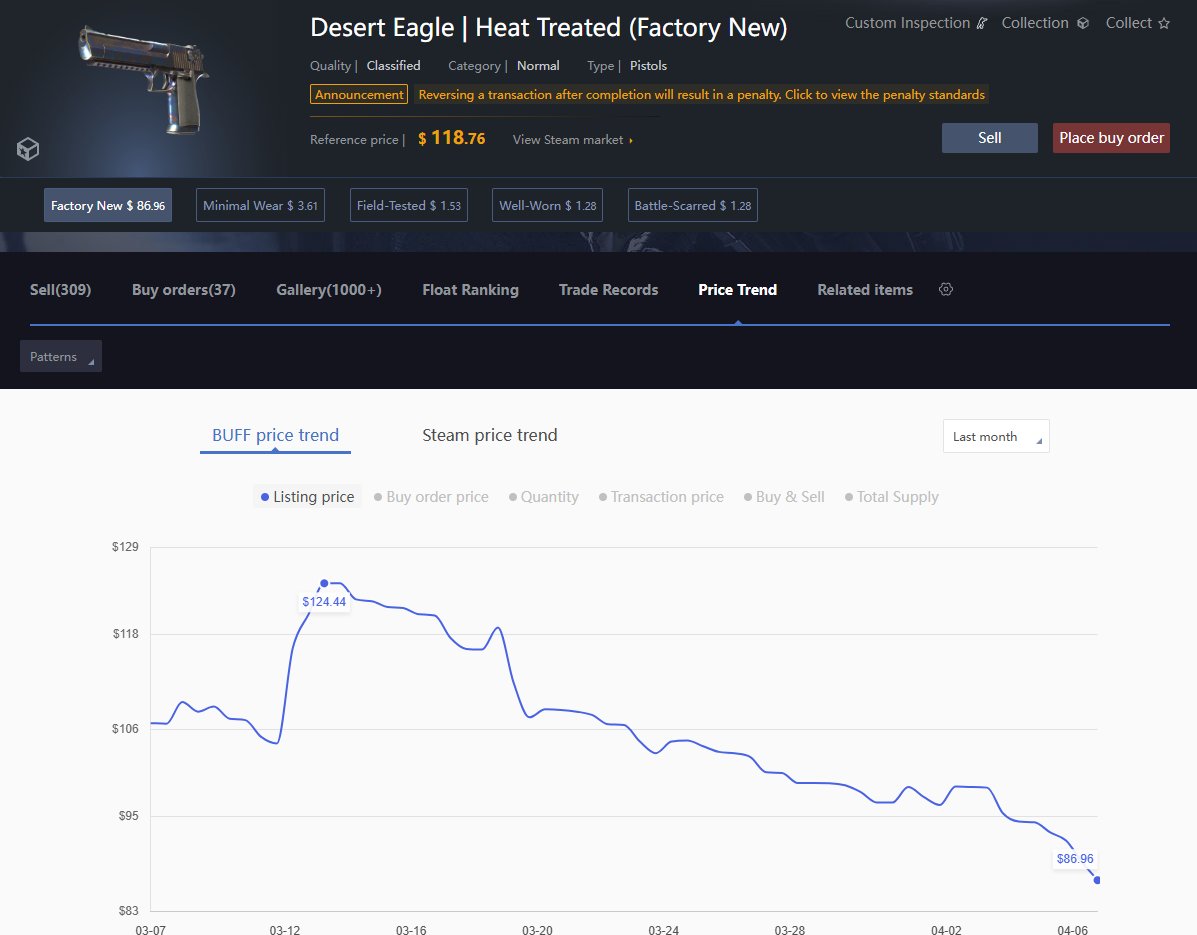Click the Collection text link
The image size is (1197, 935).
pyautogui.click(x=1034, y=23)
